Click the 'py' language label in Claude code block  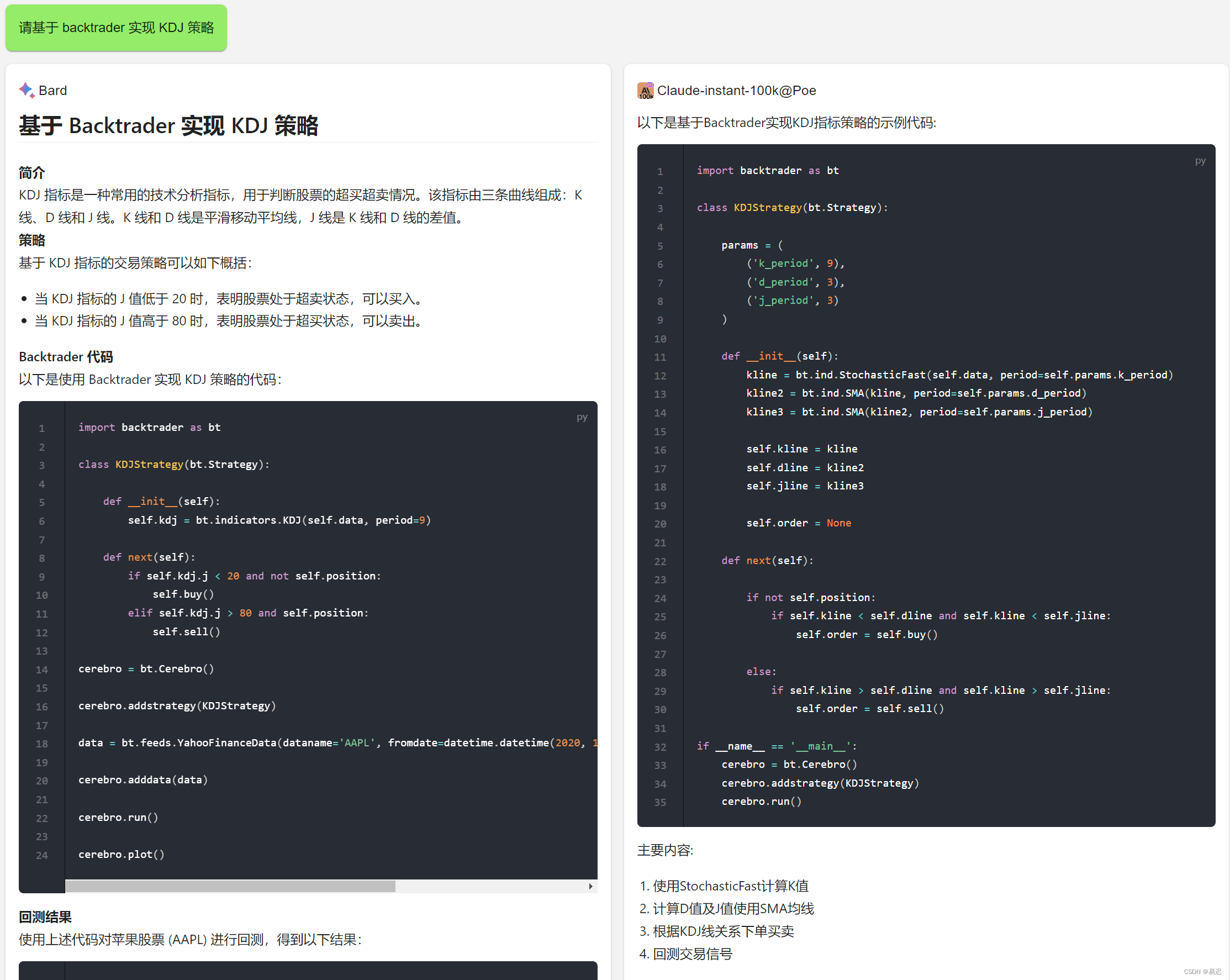(1200, 161)
